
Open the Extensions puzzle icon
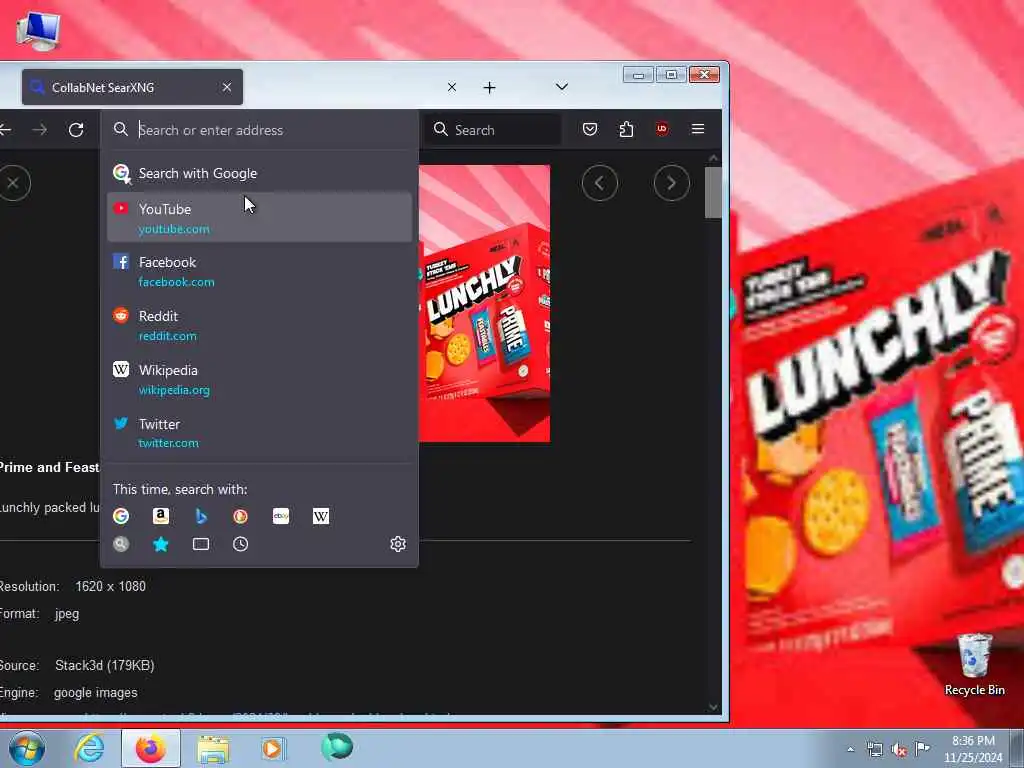pos(626,129)
